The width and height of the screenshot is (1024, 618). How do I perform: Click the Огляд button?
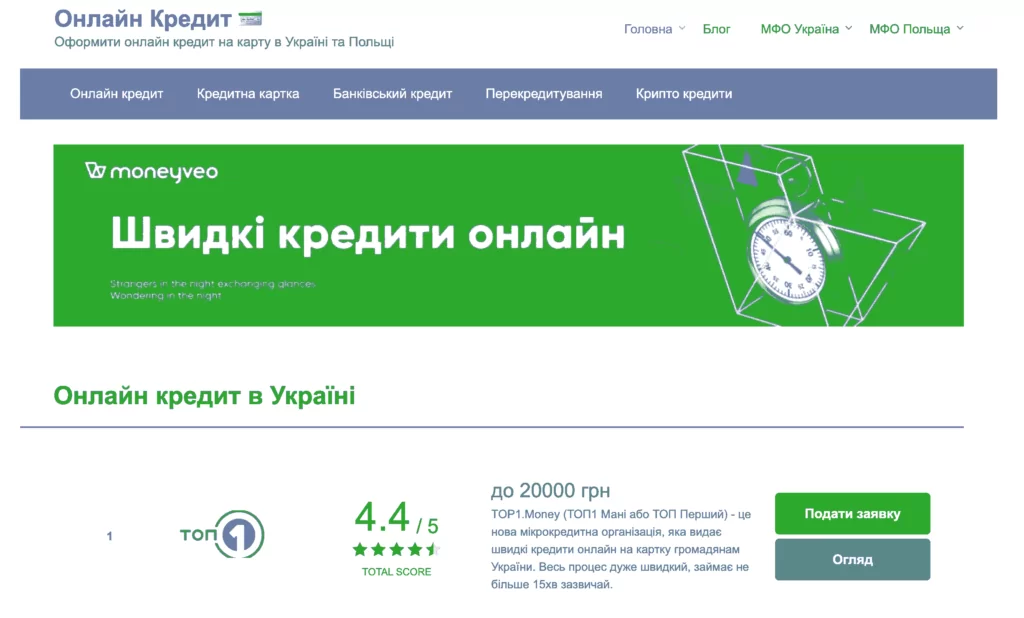click(x=852, y=560)
